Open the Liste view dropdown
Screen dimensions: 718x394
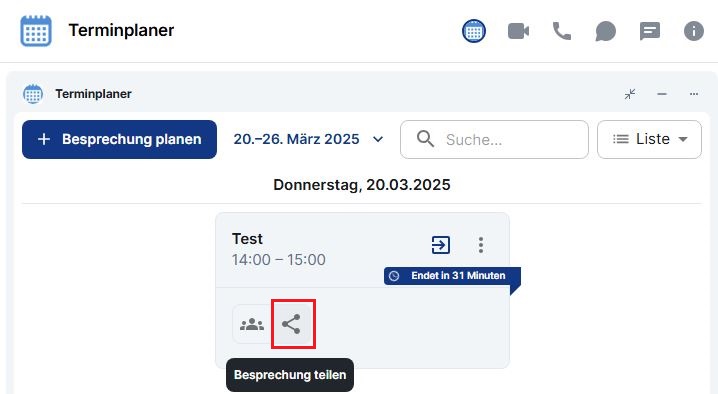pos(649,139)
